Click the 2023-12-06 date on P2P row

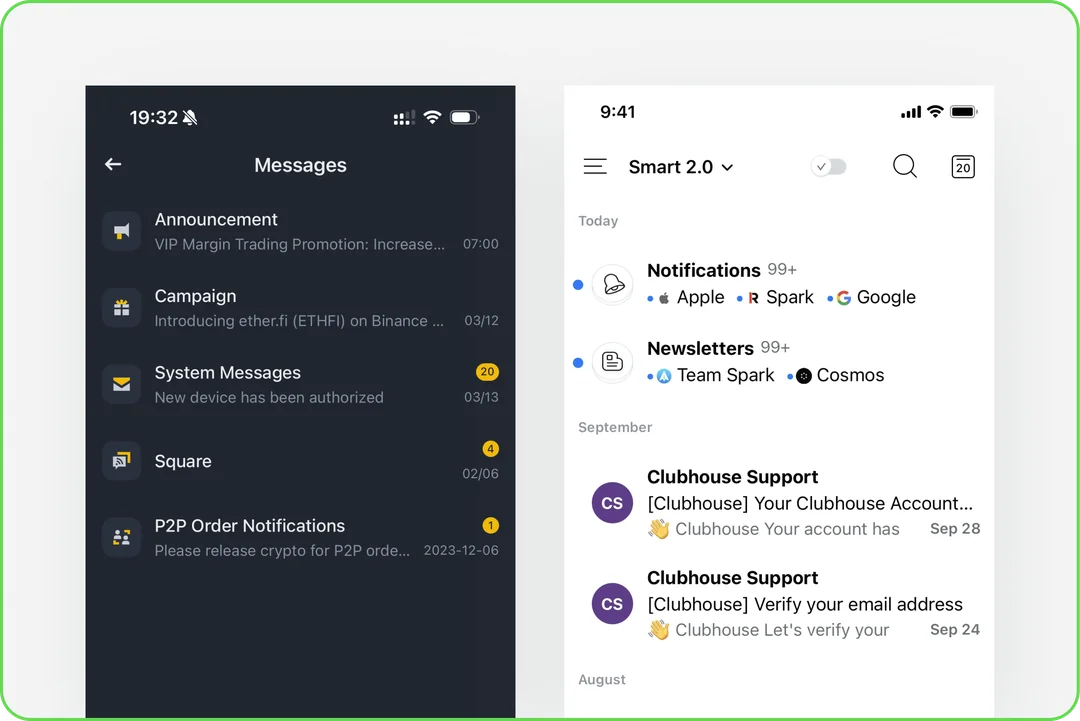tap(461, 550)
